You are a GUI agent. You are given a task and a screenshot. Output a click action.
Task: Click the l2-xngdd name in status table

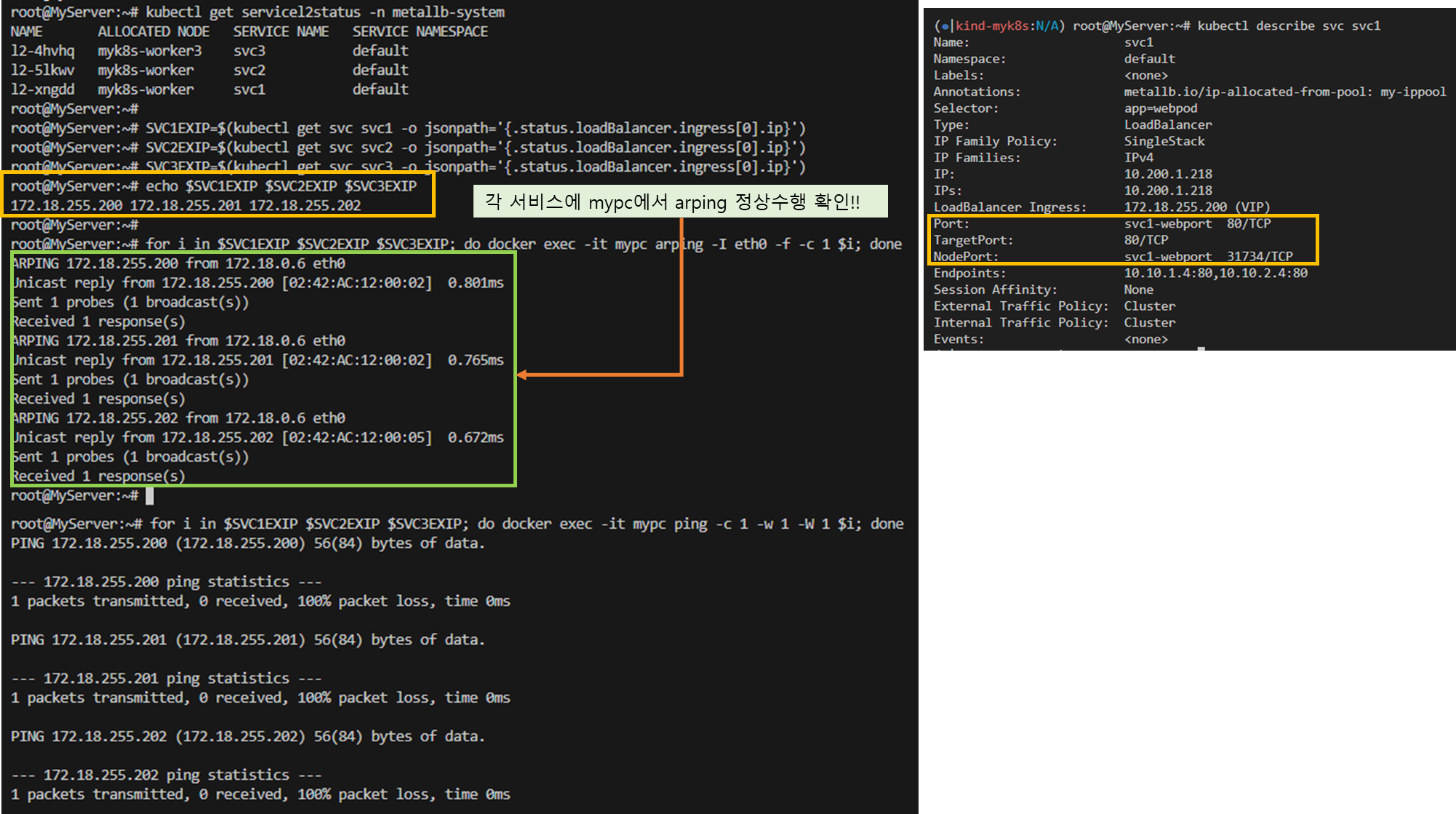point(42,89)
